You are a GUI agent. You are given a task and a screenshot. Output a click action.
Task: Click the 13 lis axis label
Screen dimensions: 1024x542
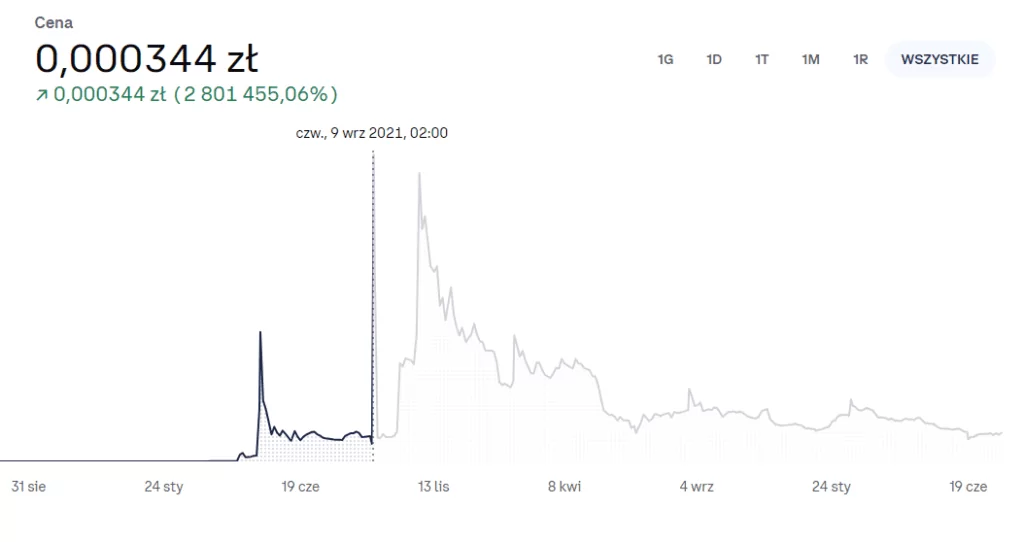tap(433, 487)
